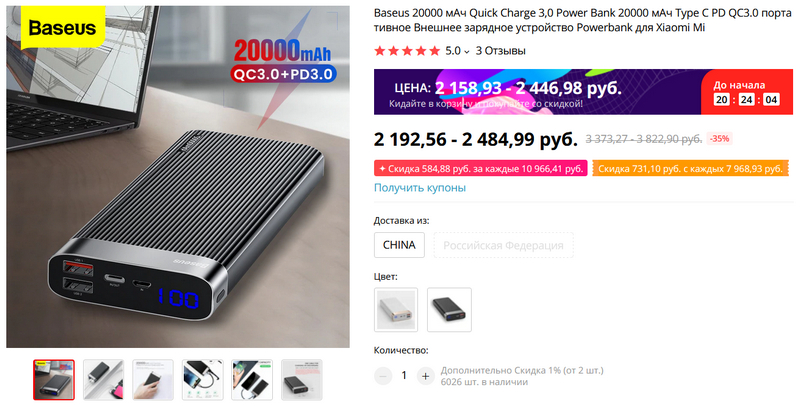The height and width of the screenshot is (406, 800).
Task: Select Российская Федерация shipping origin
Action: coord(503,245)
